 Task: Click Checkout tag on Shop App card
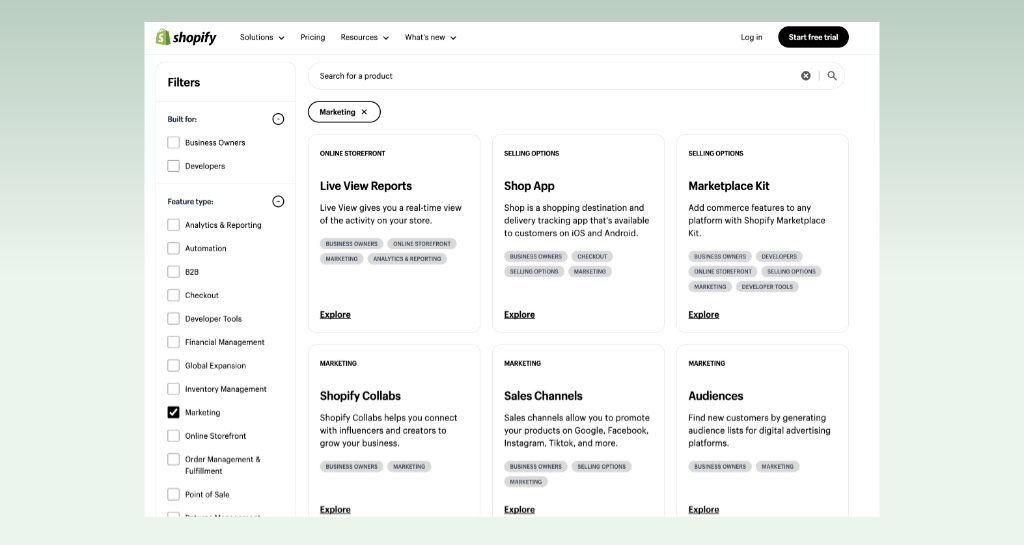(592, 257)
